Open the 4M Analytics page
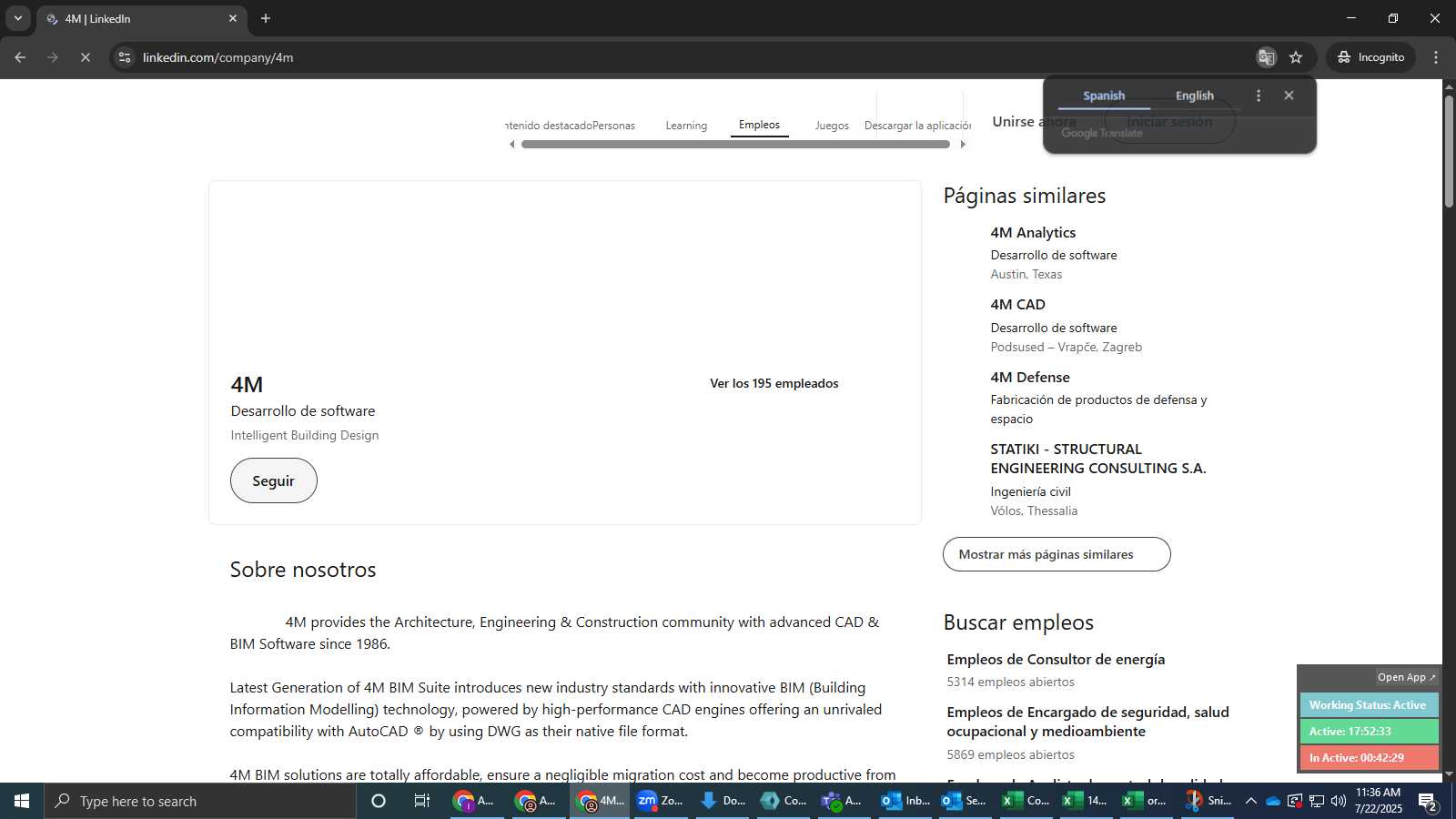Screen dimensions: 1456x819 click(1033, 233)
